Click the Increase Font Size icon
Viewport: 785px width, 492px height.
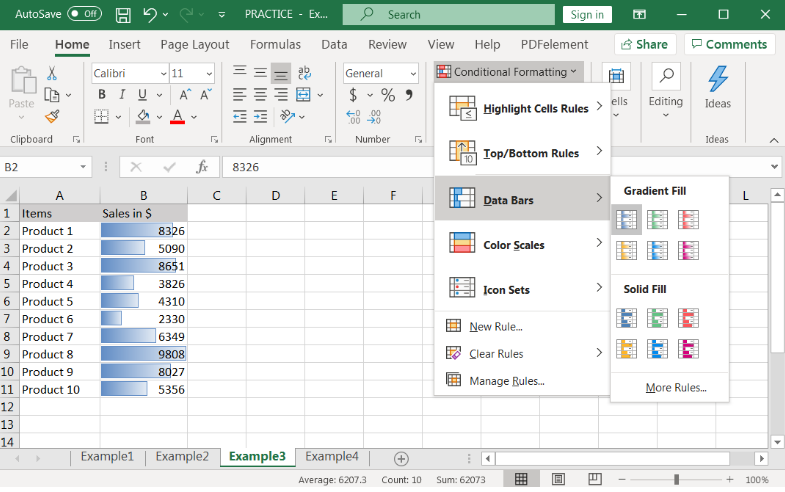(x=185, y=95)
